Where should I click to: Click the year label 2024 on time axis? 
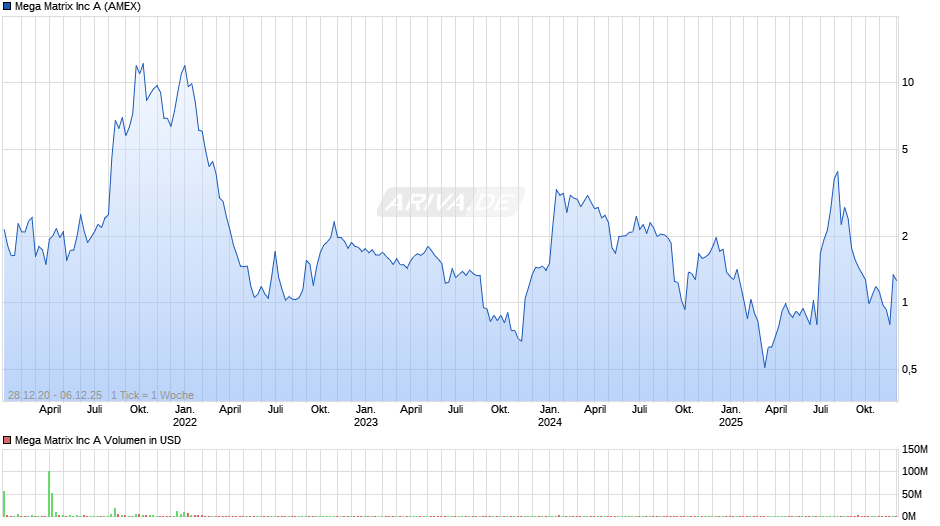[550, 422]
